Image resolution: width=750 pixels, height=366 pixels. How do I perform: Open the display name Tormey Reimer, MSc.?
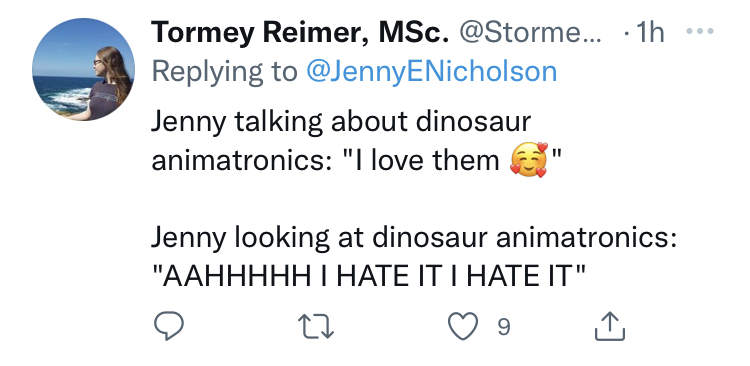tap(300, 33)
